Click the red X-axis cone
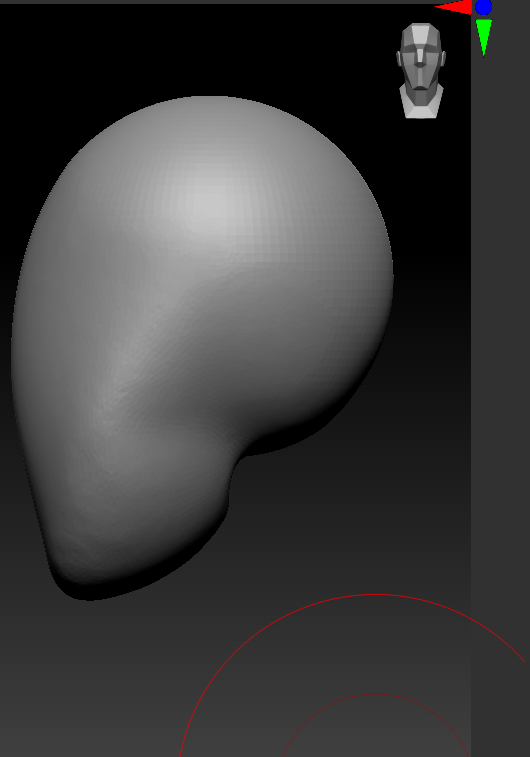Image resolution: width=530 pixels, height=757 pixels. tap(454, 7)
